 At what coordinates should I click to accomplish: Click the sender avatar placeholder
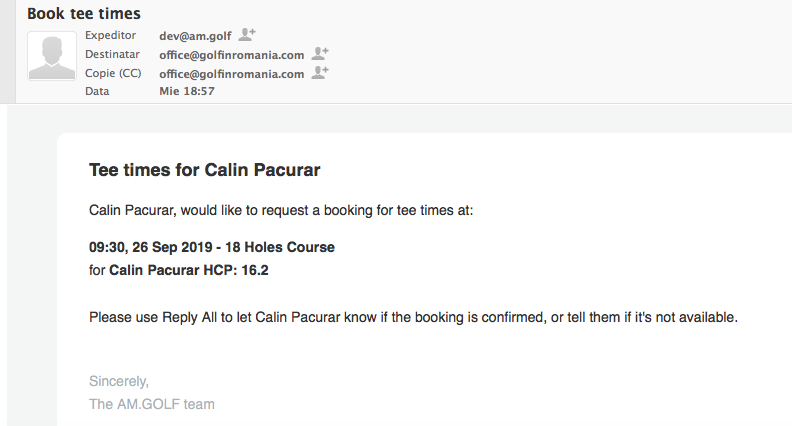click(52, 56)
